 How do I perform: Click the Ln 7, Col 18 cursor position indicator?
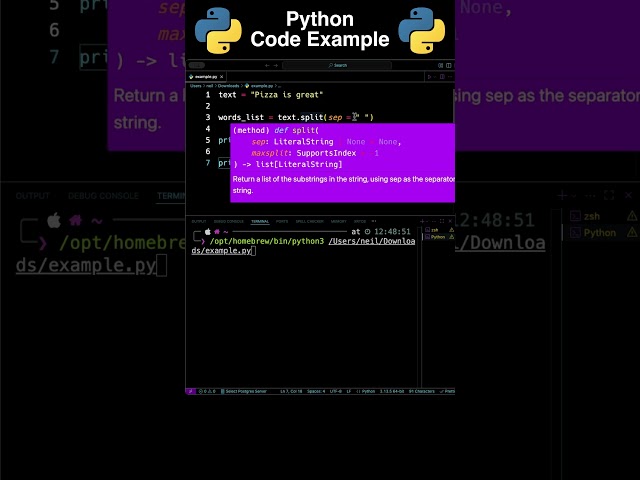291,391
